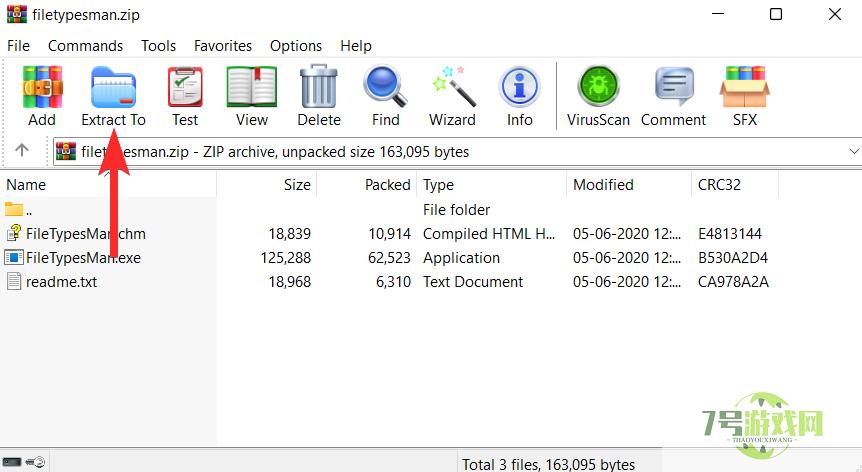
Task: Sort by the CRC32 column header
Action: [735, 185]
